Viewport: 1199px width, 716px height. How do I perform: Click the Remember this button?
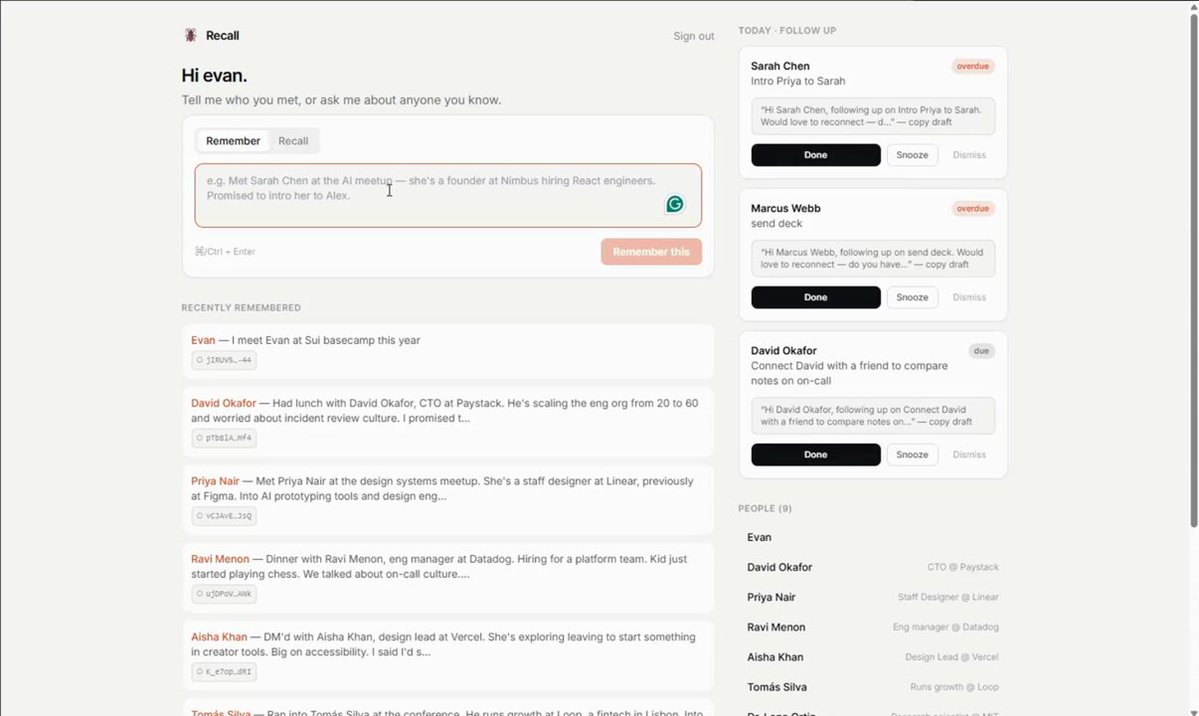651,252
